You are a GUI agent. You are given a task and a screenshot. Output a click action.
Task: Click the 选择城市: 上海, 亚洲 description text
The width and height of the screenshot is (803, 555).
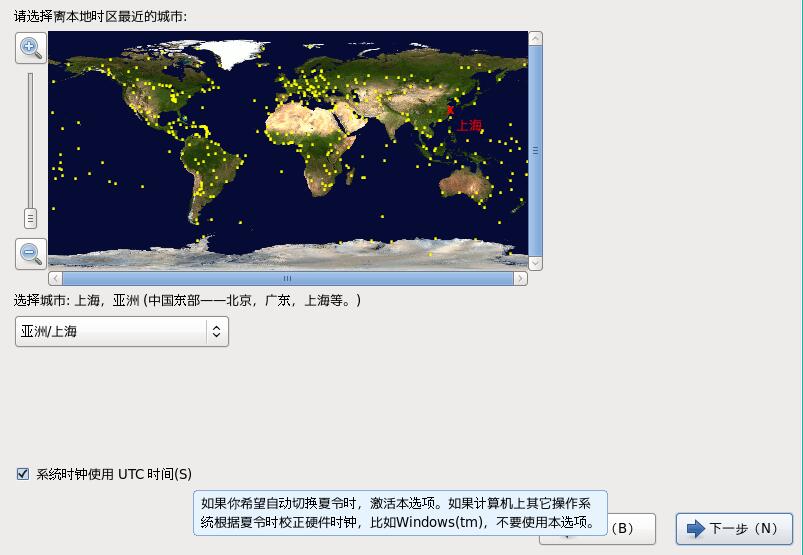coord(187,300)
